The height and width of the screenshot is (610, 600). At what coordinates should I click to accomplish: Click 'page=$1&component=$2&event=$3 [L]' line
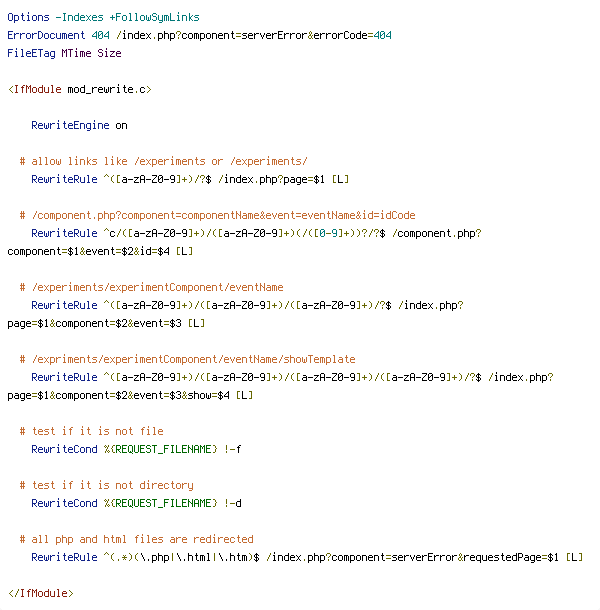tap(106, 323)
